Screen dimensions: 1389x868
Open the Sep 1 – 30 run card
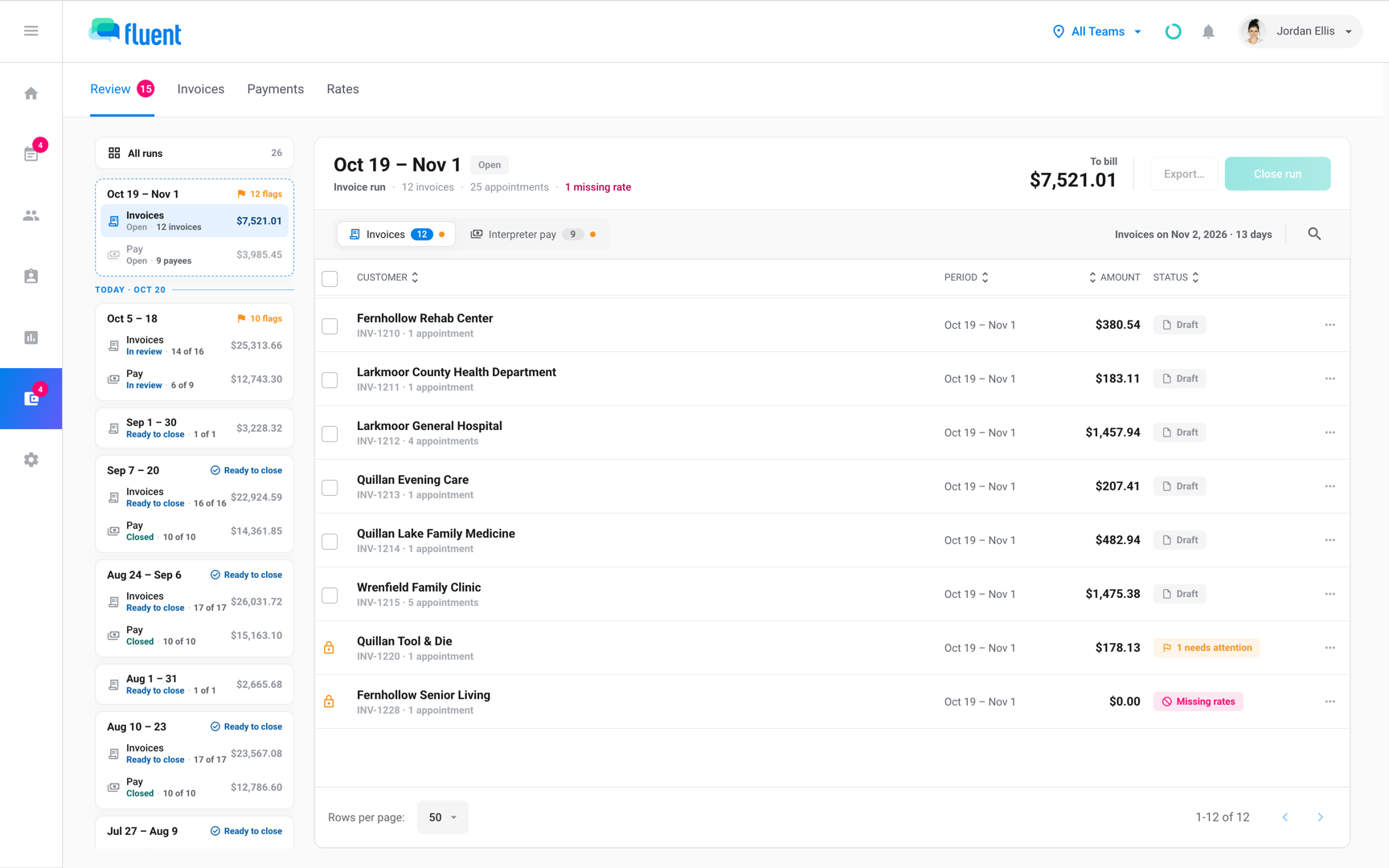pos(195,428)
